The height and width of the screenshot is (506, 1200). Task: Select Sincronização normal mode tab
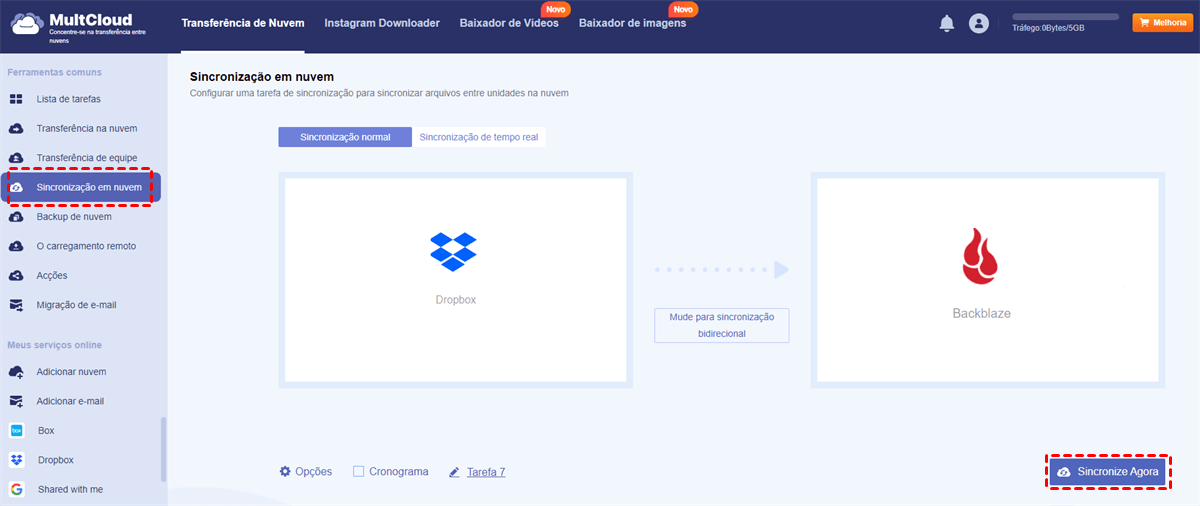(x=345, y=137)
